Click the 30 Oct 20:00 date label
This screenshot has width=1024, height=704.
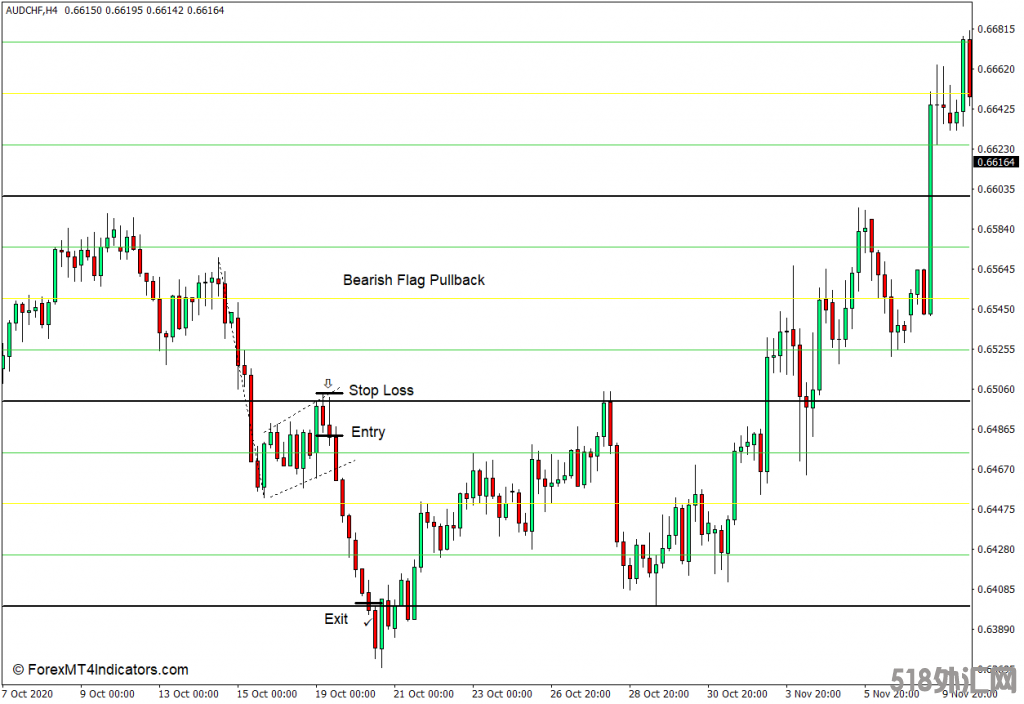click(737, 694)
